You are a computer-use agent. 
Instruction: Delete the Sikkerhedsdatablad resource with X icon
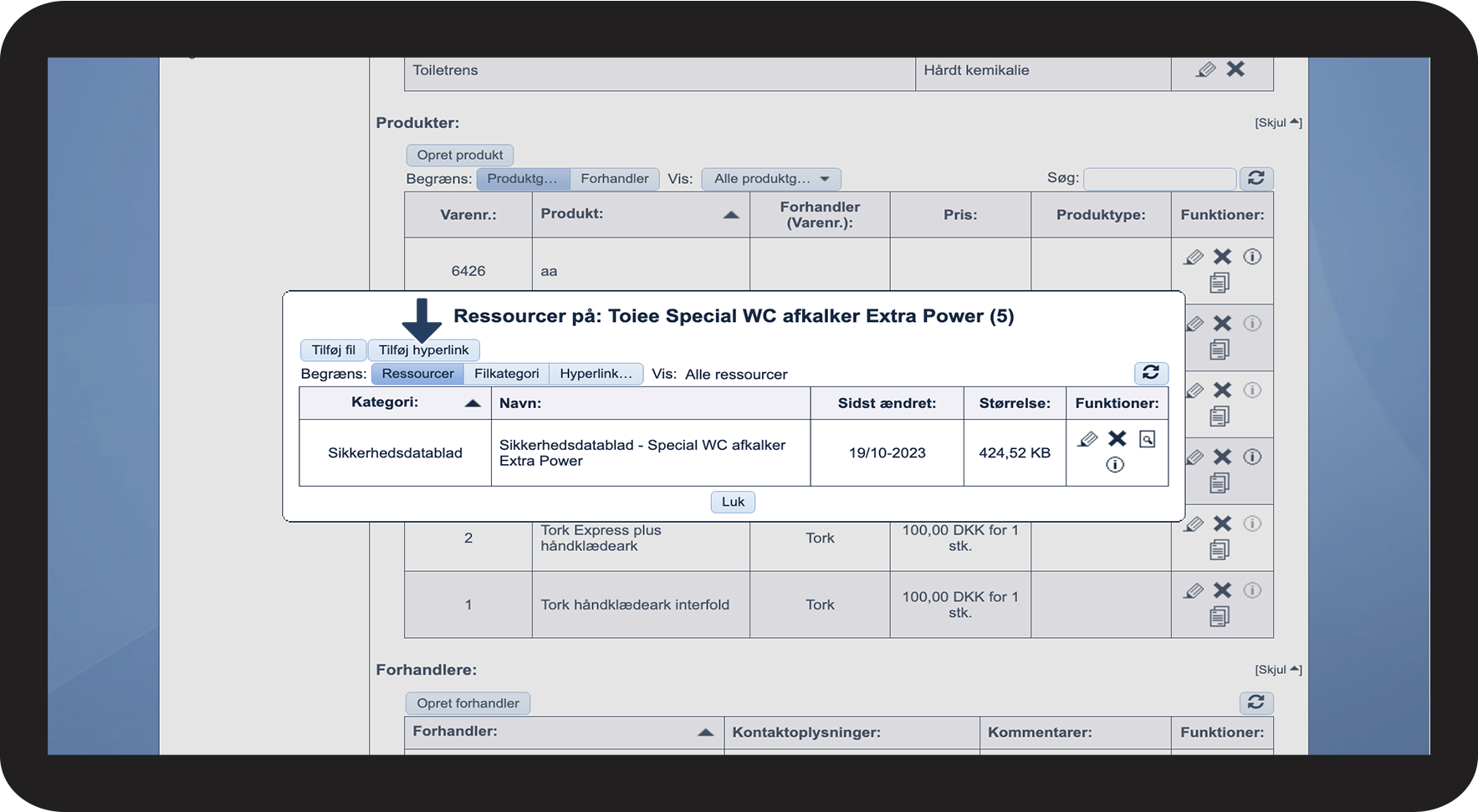pyautogui.click(x=1117, y=438)
